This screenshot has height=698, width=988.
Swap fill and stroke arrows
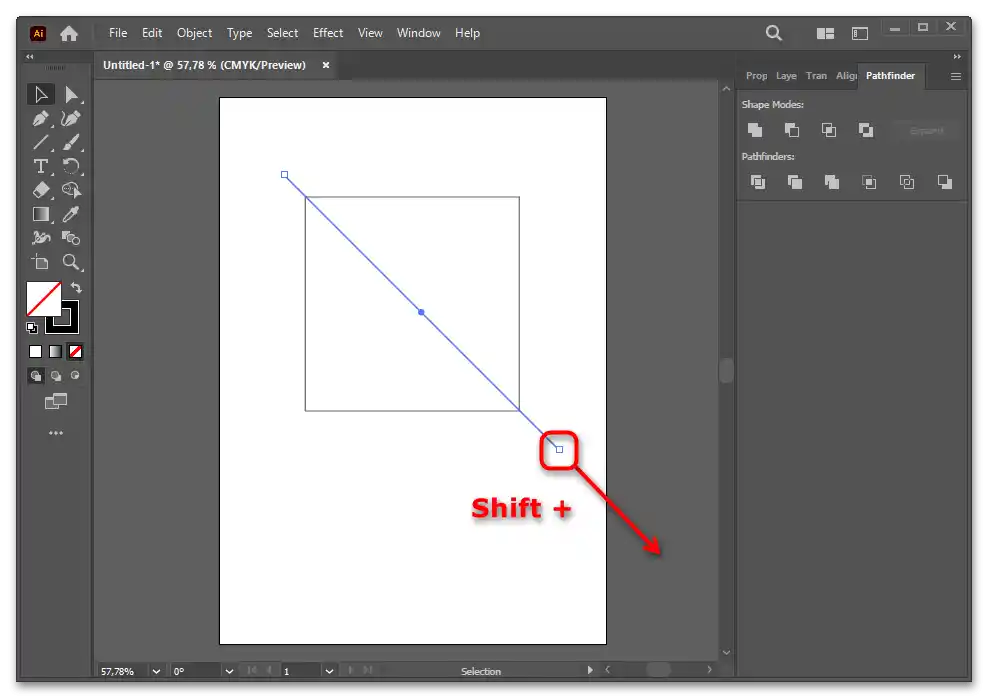click(76, 288)
